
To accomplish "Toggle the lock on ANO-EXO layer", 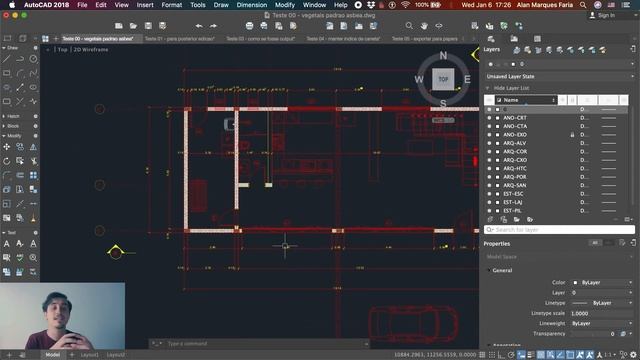I will pos(572,135).
